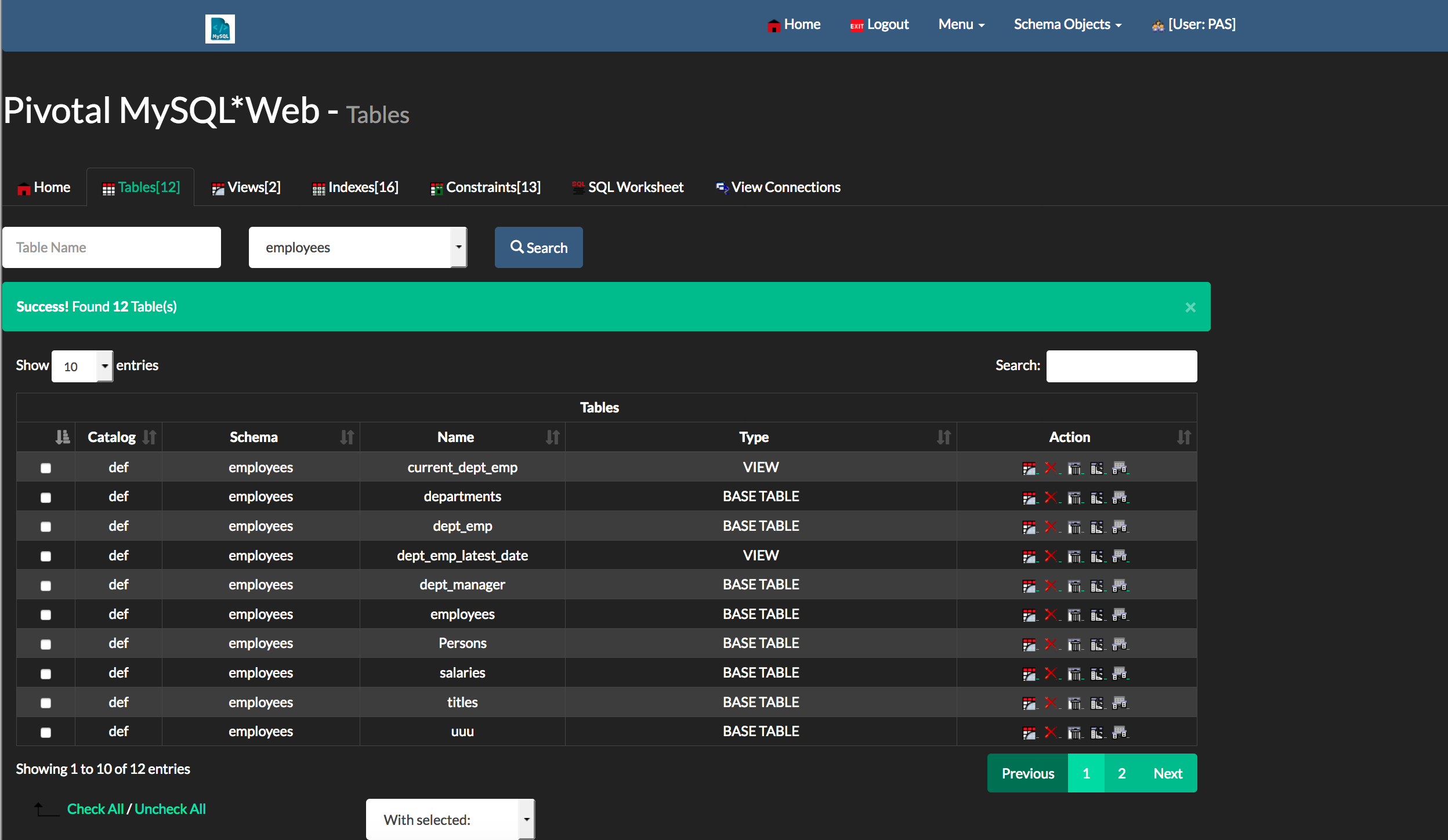
Task: Click the Uncheck All link
Action: pyautogui.click(x=170, y=809)
